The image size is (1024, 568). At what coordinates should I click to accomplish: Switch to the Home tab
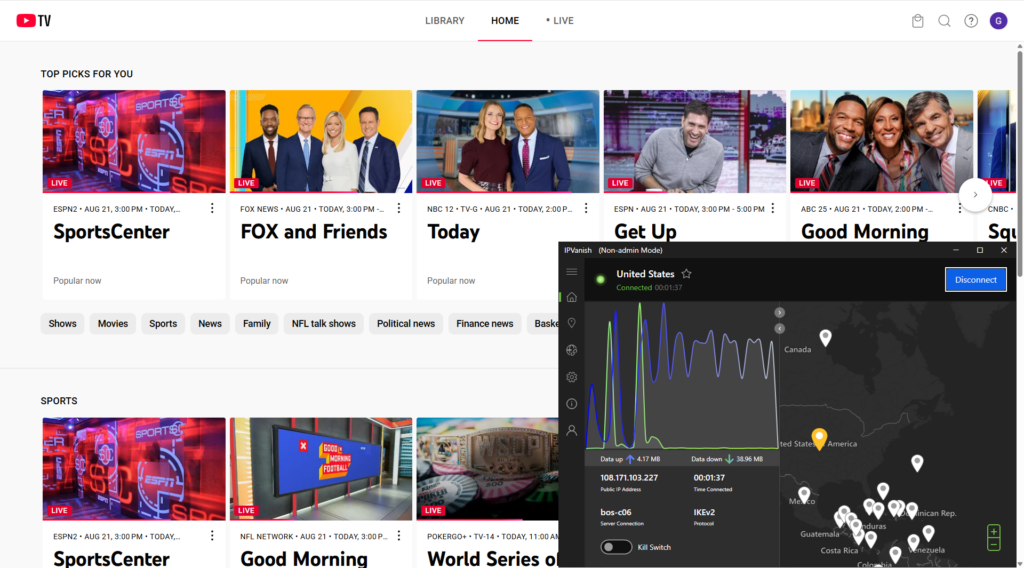click(x=505, y=21)
